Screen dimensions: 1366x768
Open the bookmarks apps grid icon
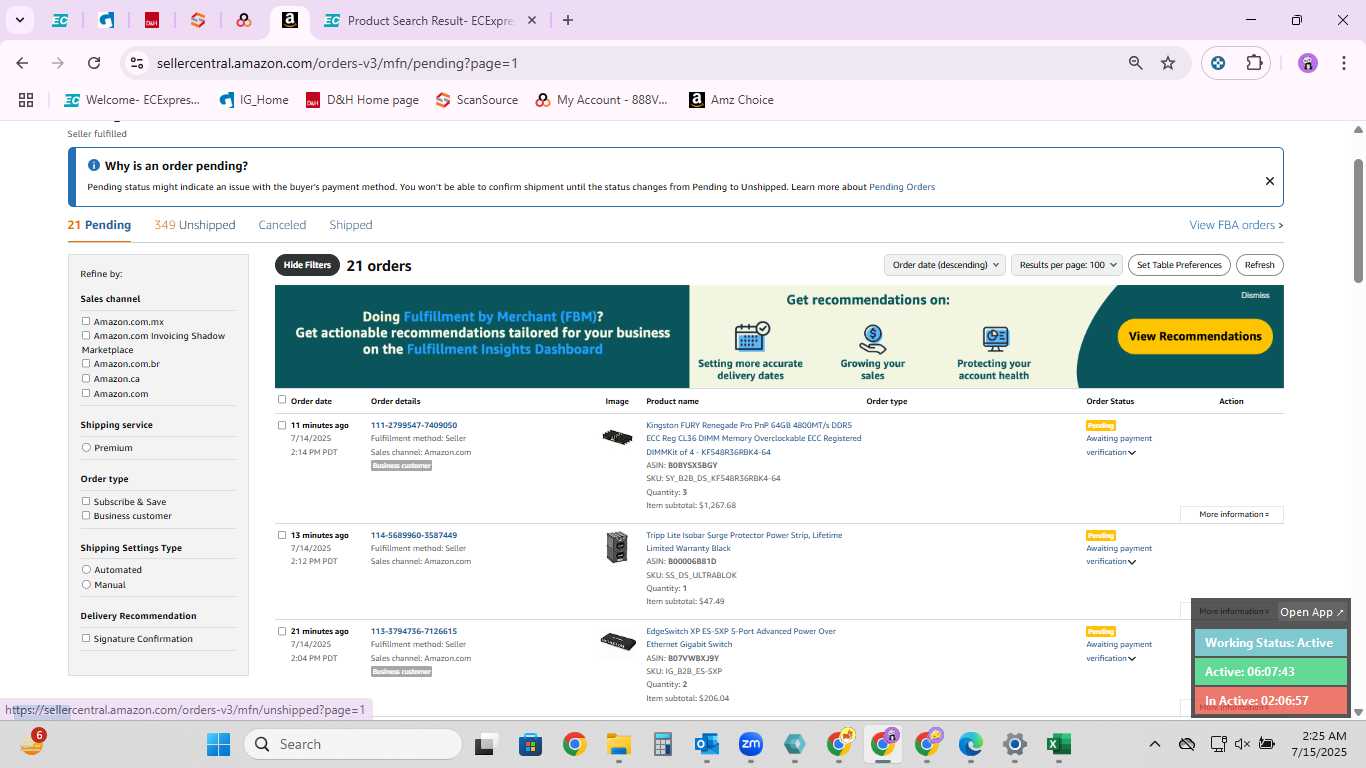tap(26, 100)
